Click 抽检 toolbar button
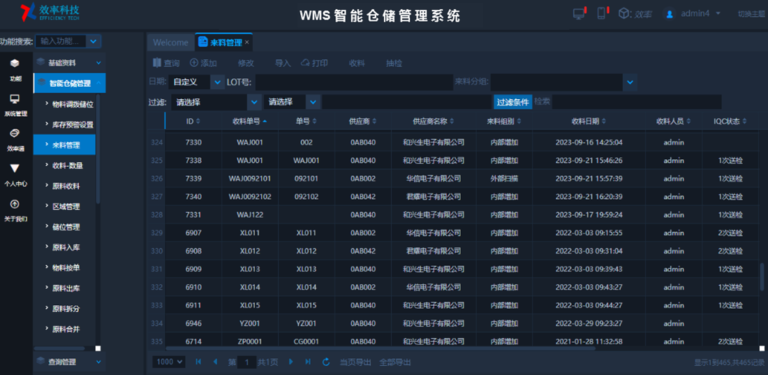The image size is (768, 375). [394, 63]
